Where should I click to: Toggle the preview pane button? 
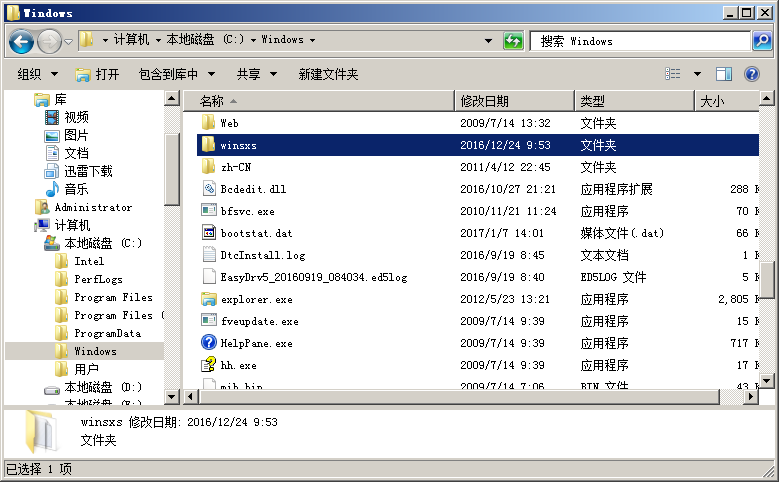[724, 74]
